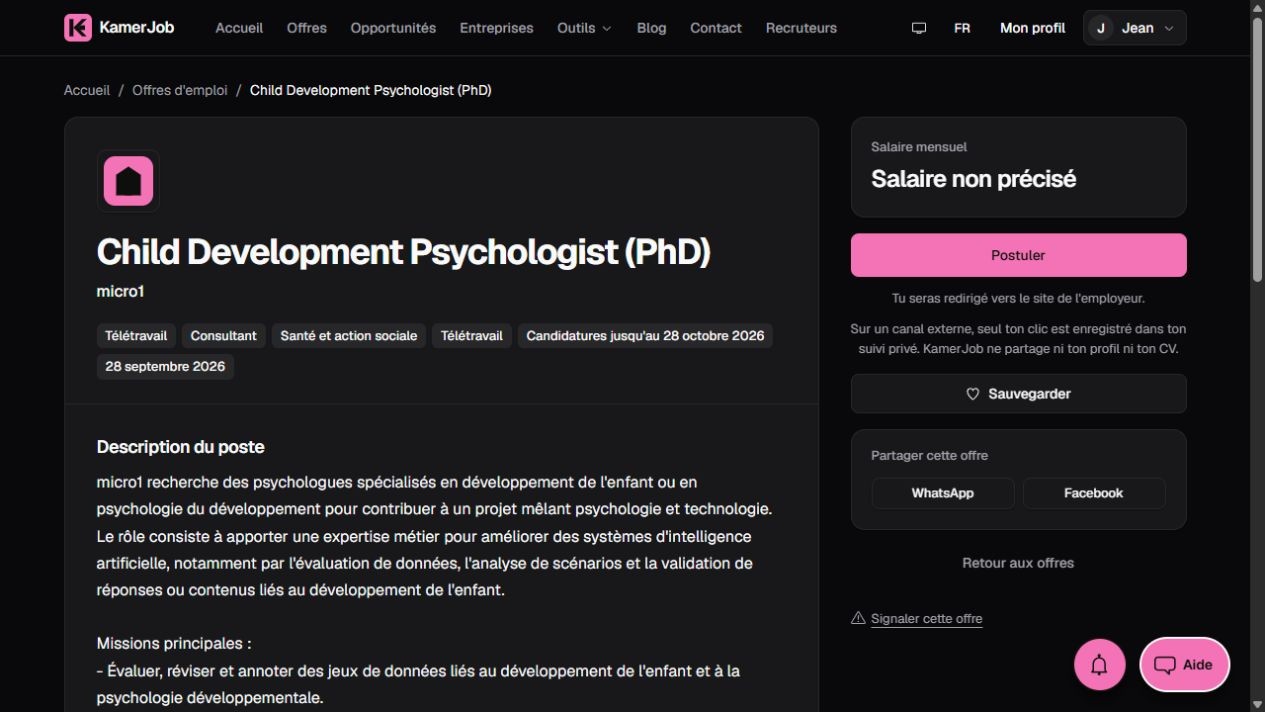Click the warning triangle icon beside Signaler
This screenshot has height=712, width=1265.
pyautogui.click(x=858, y=618)
